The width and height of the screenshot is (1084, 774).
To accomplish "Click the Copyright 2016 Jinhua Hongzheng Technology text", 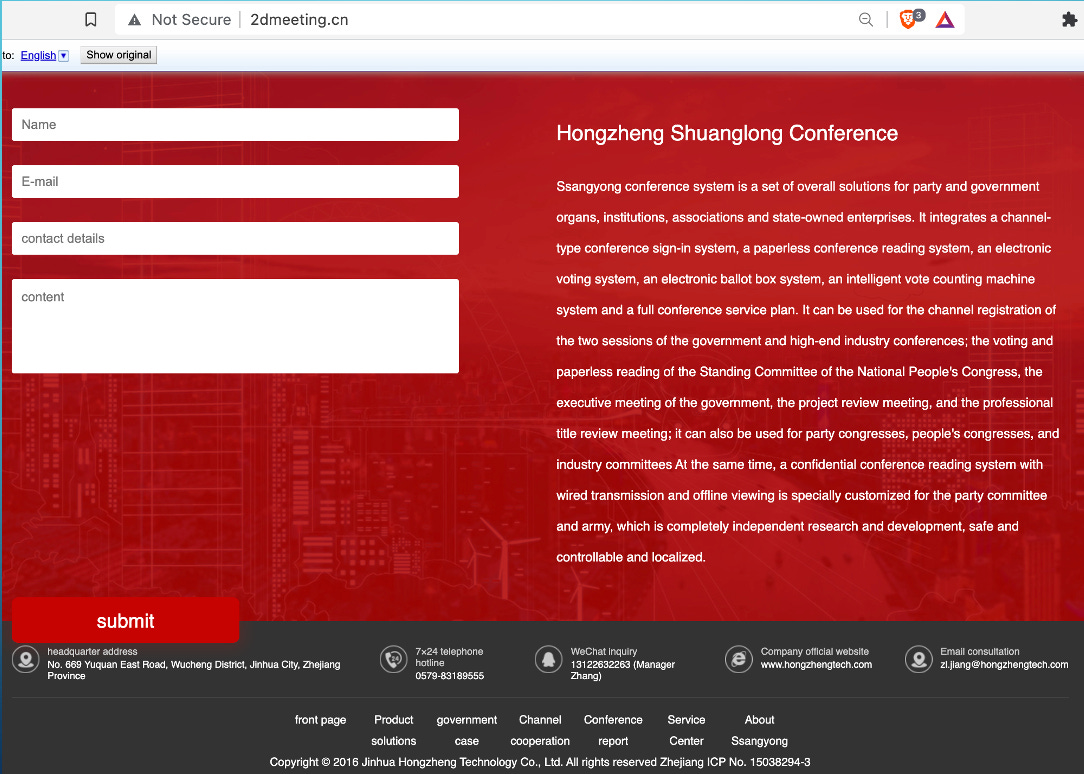I will point(415,762).
